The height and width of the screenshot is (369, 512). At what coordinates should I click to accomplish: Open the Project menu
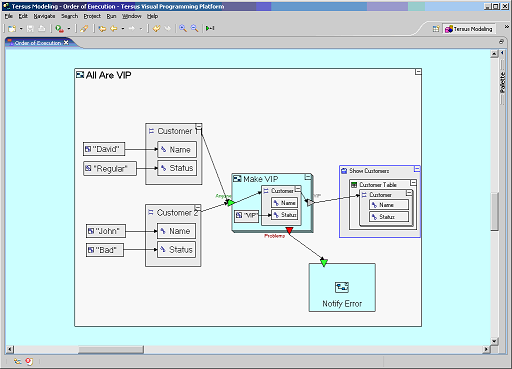click(92, 16)
